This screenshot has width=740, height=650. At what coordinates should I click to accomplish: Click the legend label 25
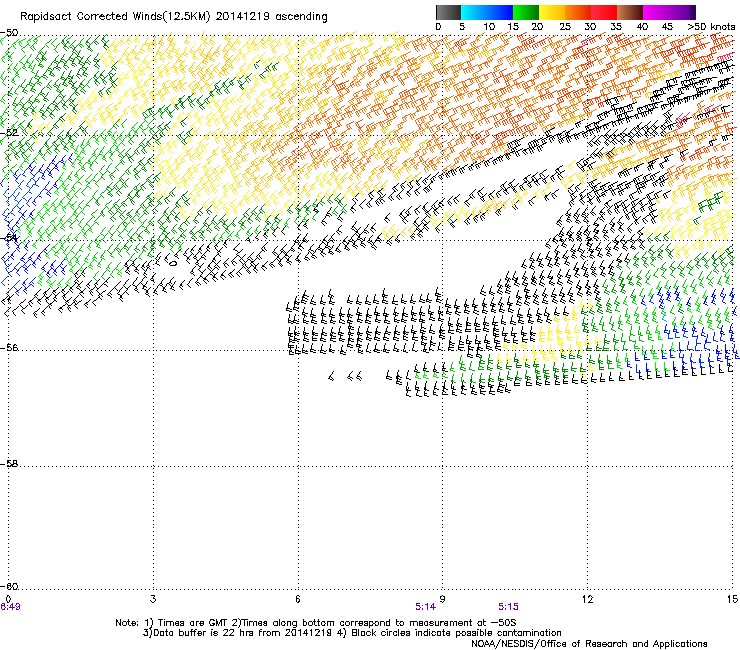(x=565, y=27)
